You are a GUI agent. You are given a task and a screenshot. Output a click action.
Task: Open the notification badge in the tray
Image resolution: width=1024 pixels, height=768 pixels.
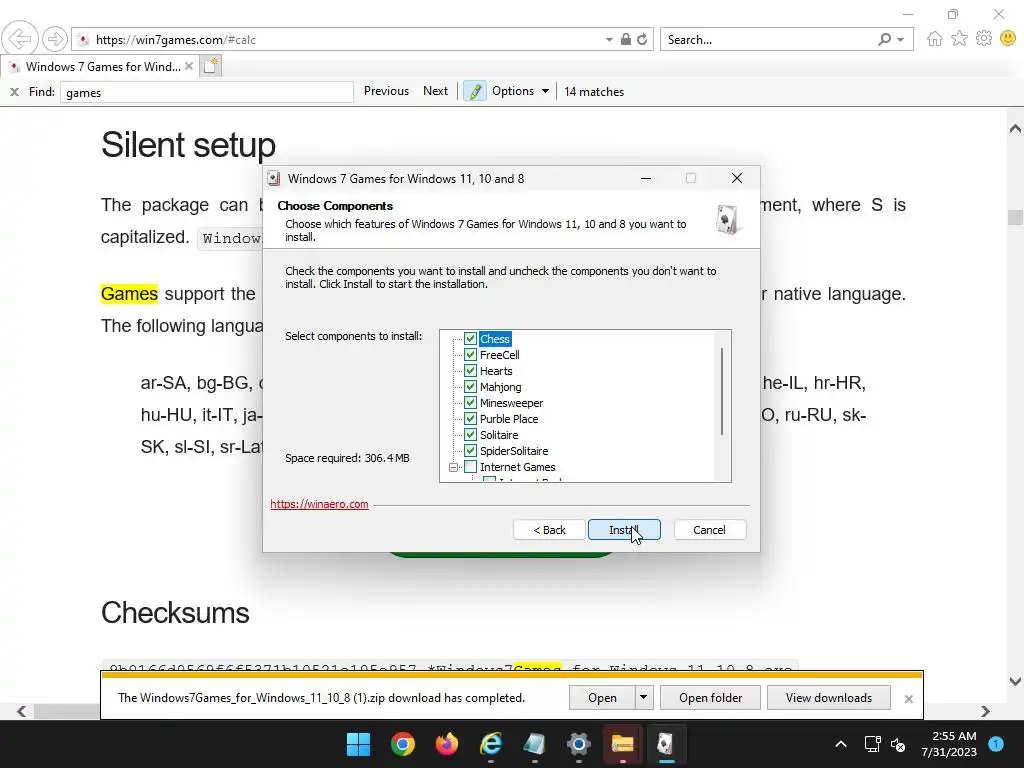pos(996,744)
